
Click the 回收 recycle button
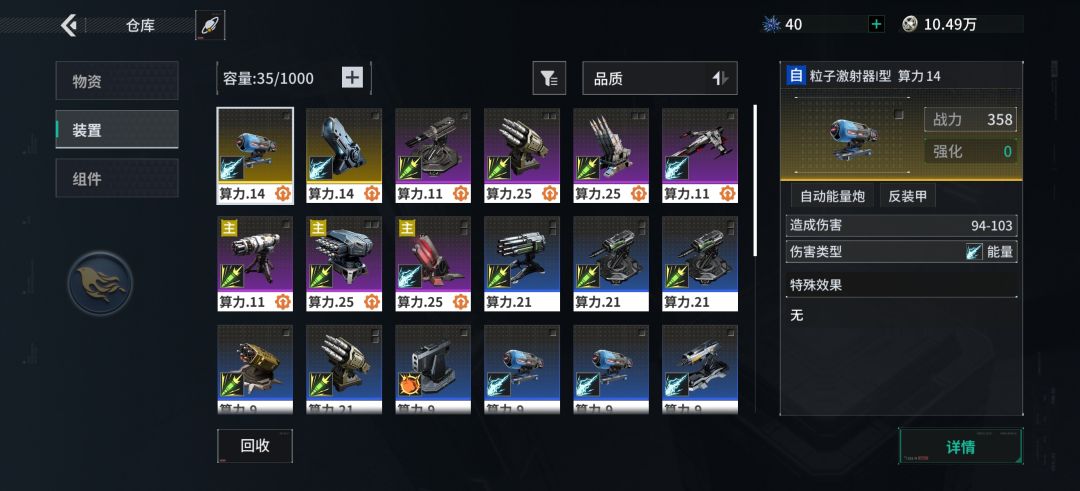click(x=255, y=446)
